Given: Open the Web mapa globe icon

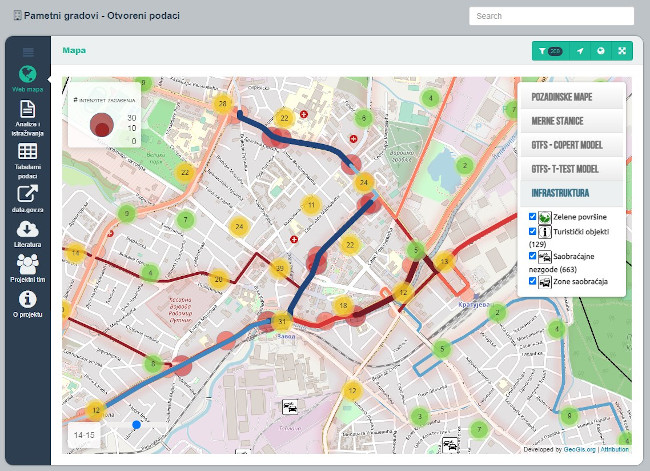Looking at the screenshot, I should 28,74.
